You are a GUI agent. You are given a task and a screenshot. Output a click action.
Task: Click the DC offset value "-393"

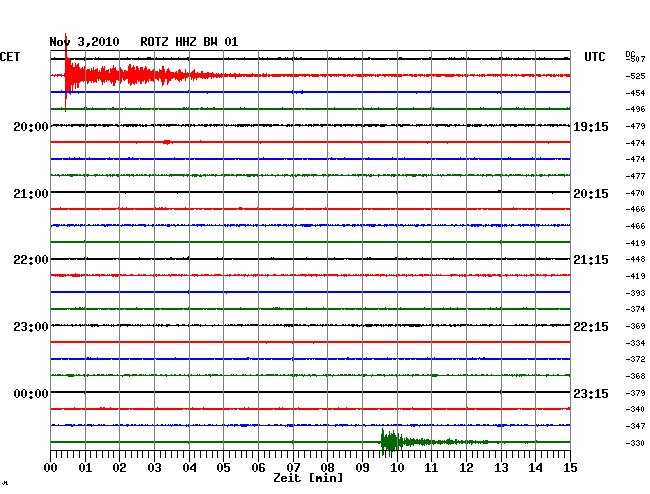pyautogui.click(x=635, y=293)
